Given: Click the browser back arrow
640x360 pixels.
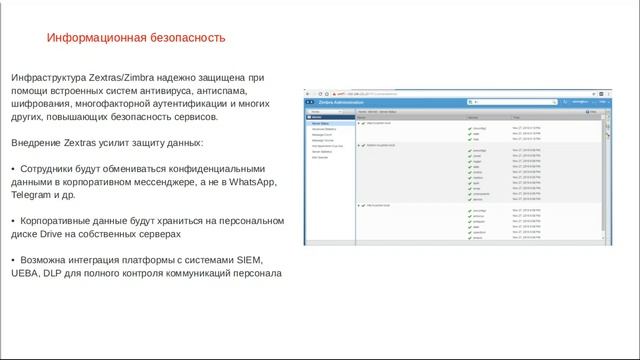Looking at the screenshot, I should (x=307, y=94).
